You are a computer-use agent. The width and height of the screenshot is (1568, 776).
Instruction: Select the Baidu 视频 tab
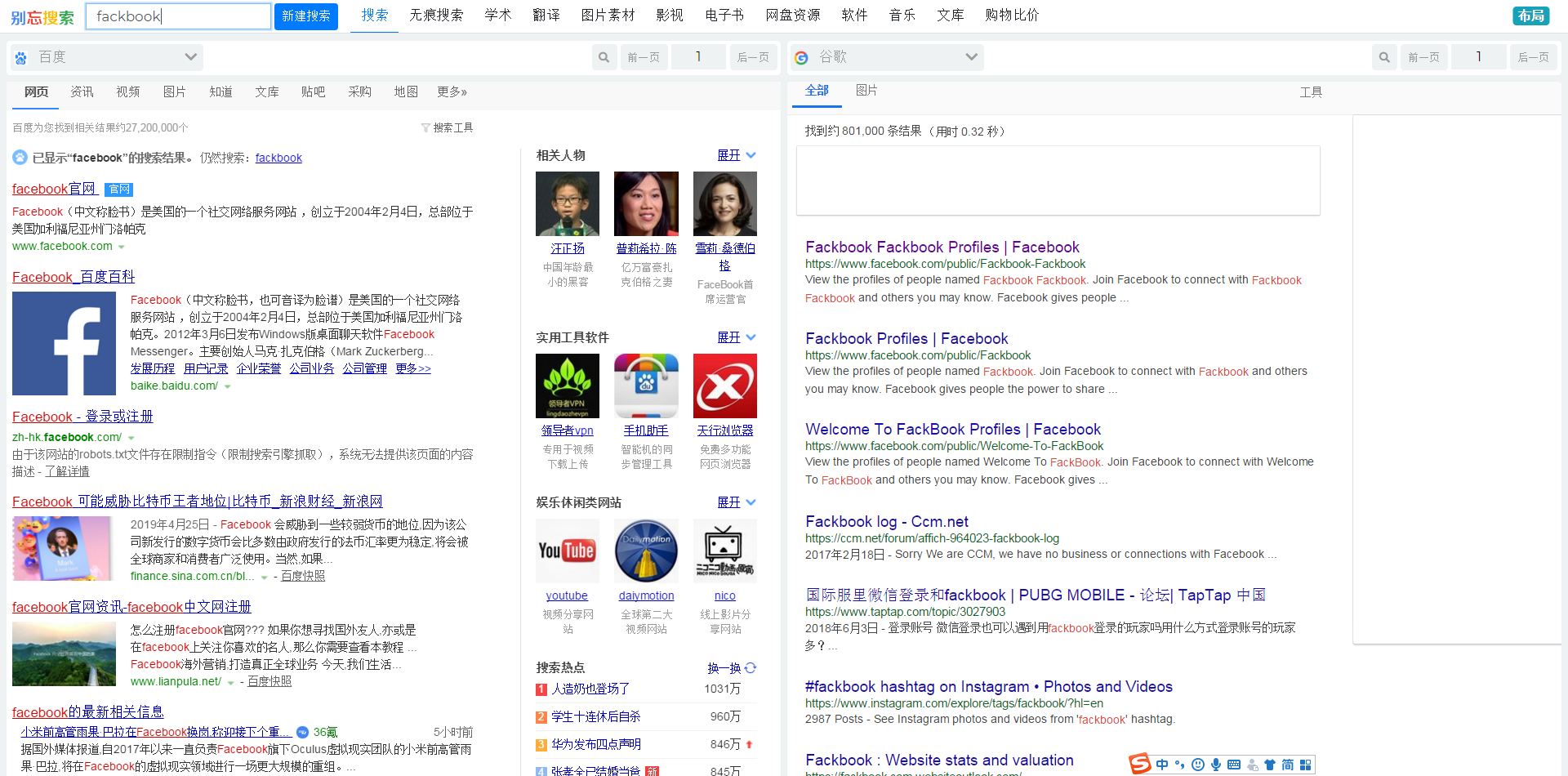click(128, 91)
